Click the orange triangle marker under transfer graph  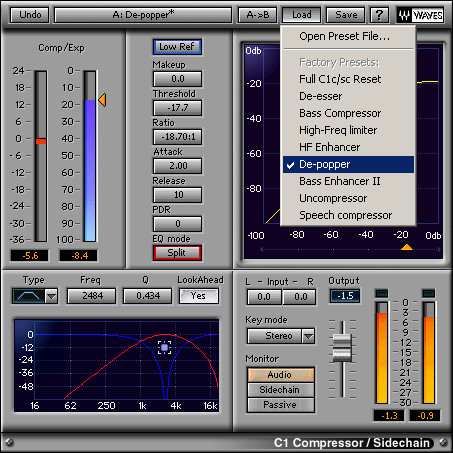pos(407,247)
